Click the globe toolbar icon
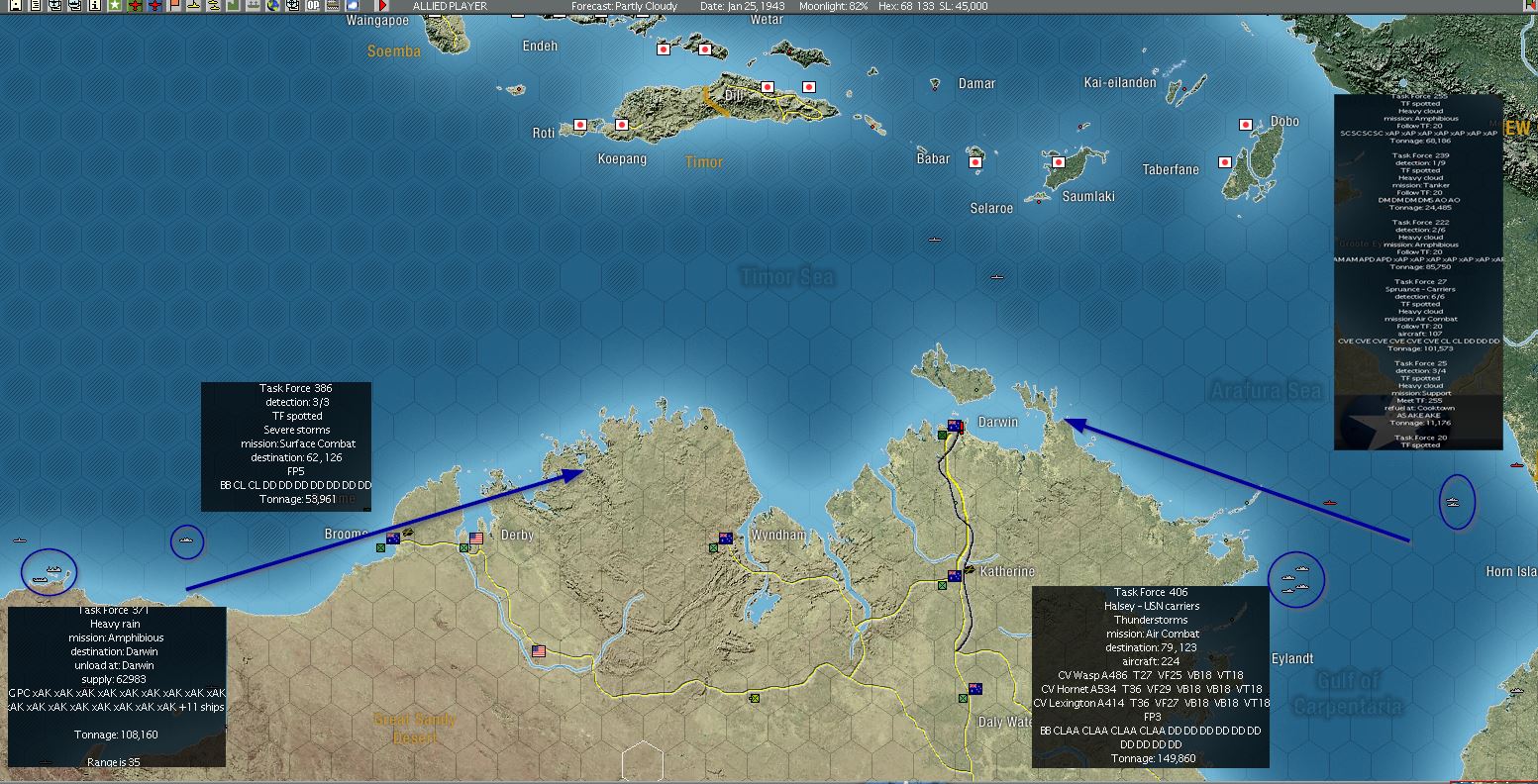The width and height of the screenshot is (1538, 784). (272, 6)
